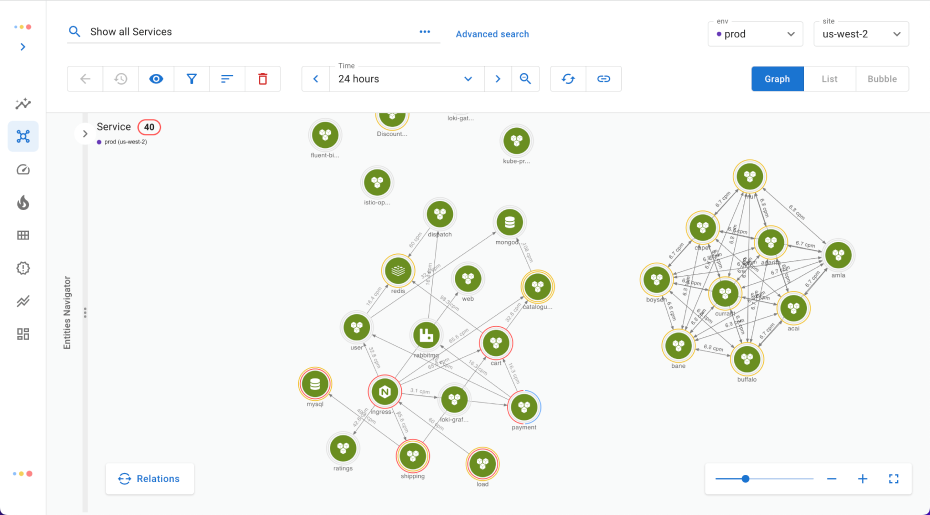
Task: Toggle the eye visibility icon in toolbar
Action: coord(156,79)
